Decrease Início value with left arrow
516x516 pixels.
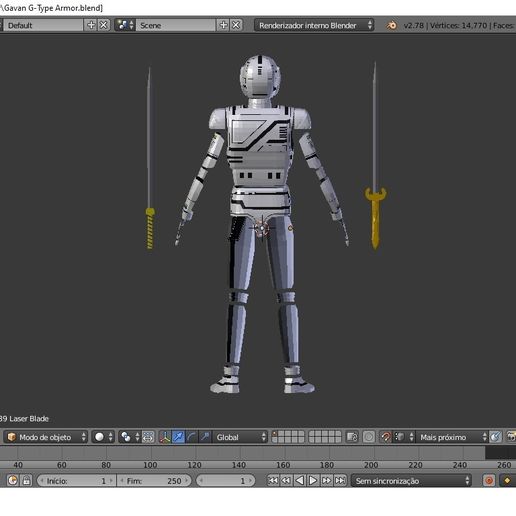[42, 481]
